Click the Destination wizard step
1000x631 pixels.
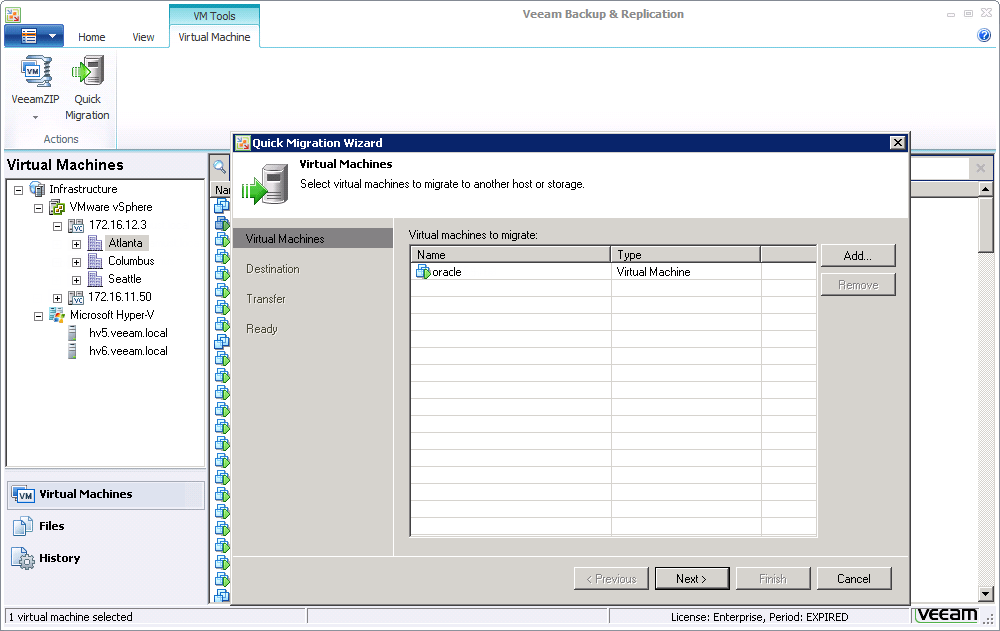click(x=273, y=269)
